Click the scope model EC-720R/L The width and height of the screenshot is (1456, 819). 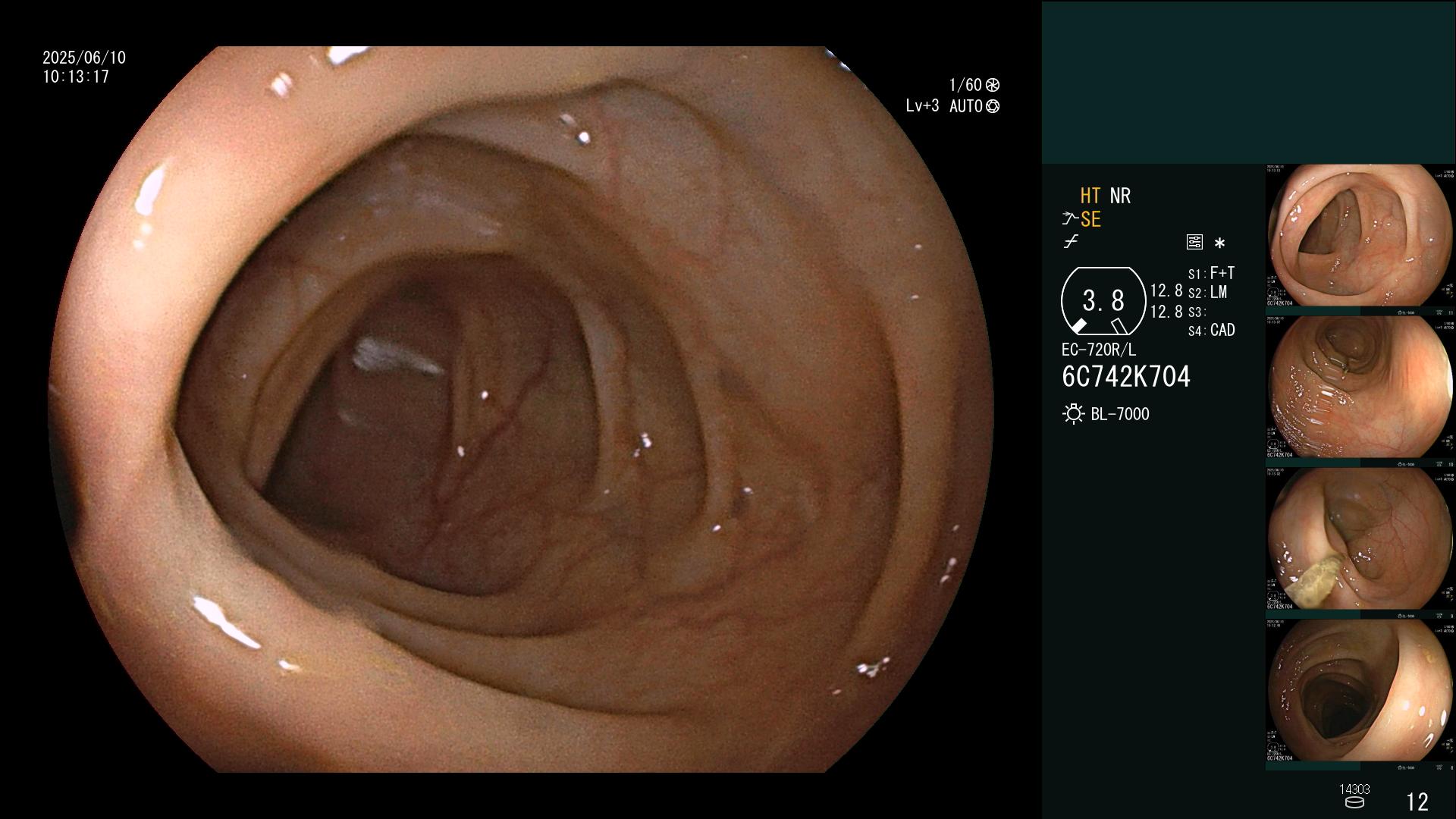1099,350
